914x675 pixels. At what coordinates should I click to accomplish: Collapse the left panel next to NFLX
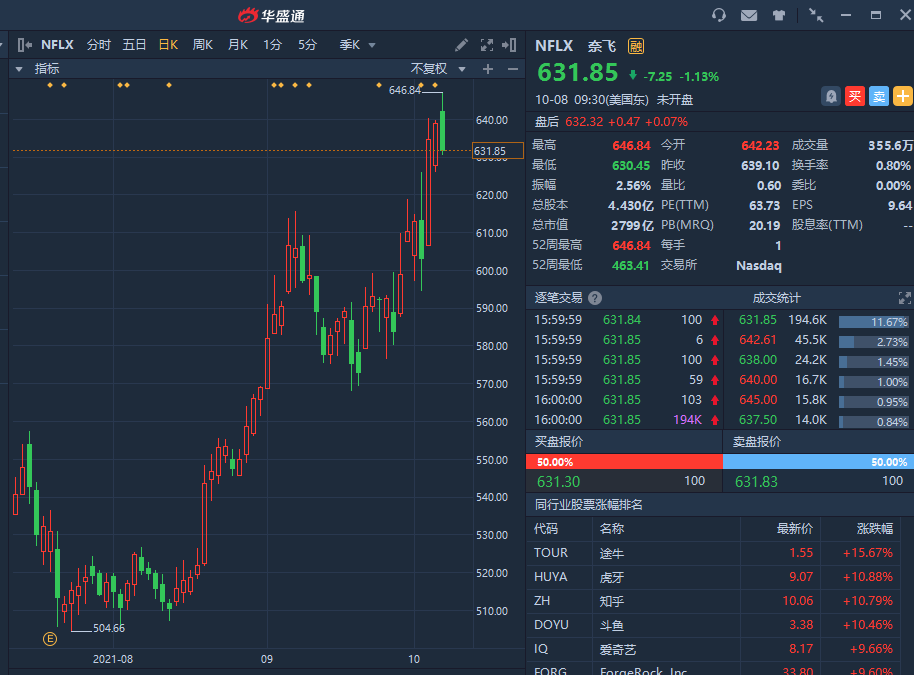(24, 45)
